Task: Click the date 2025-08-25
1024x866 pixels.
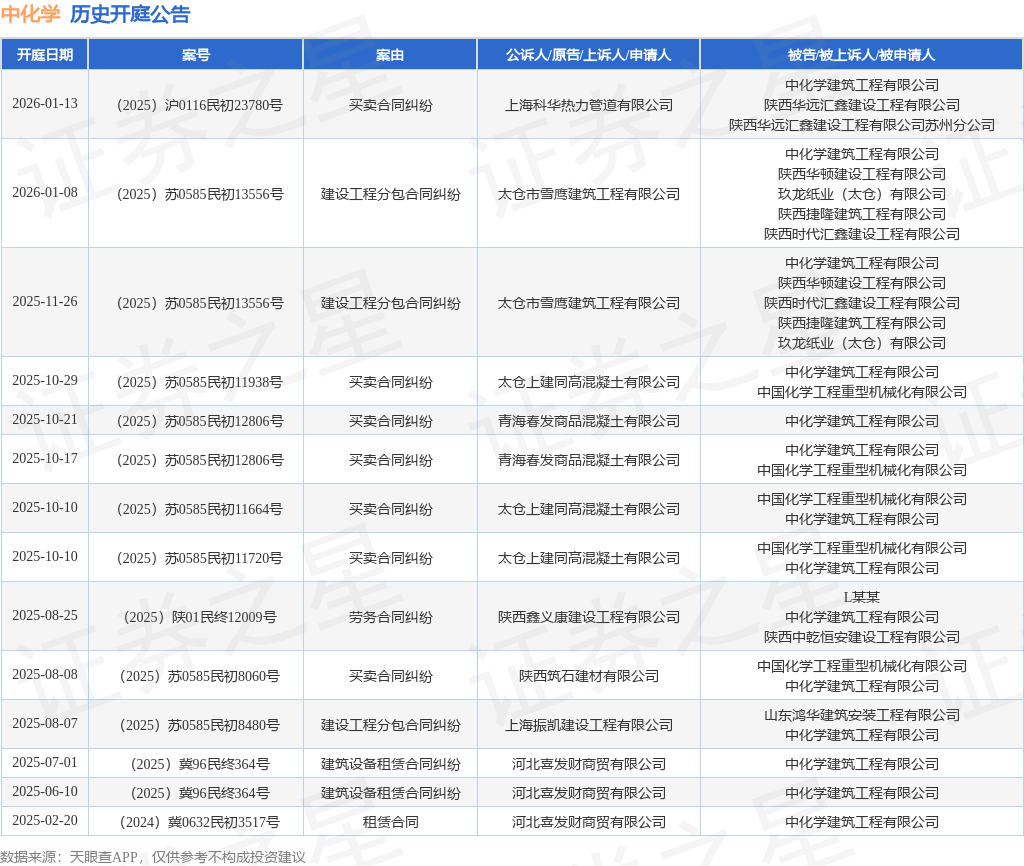Action: coord(44,615)
